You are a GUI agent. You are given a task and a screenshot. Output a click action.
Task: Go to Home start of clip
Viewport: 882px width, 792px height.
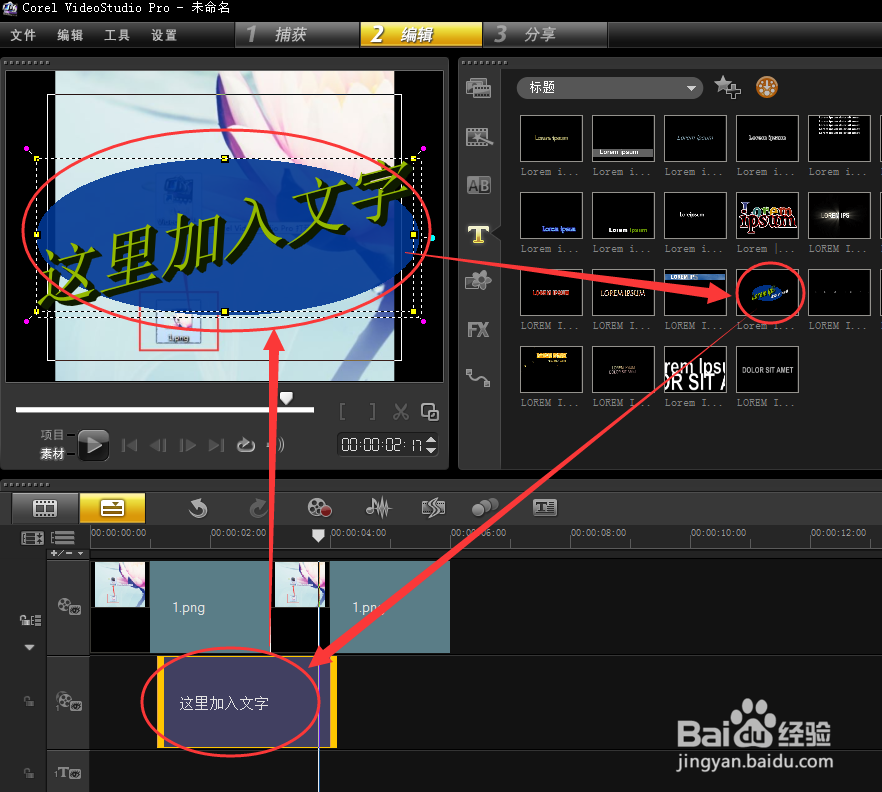(130, 446)
